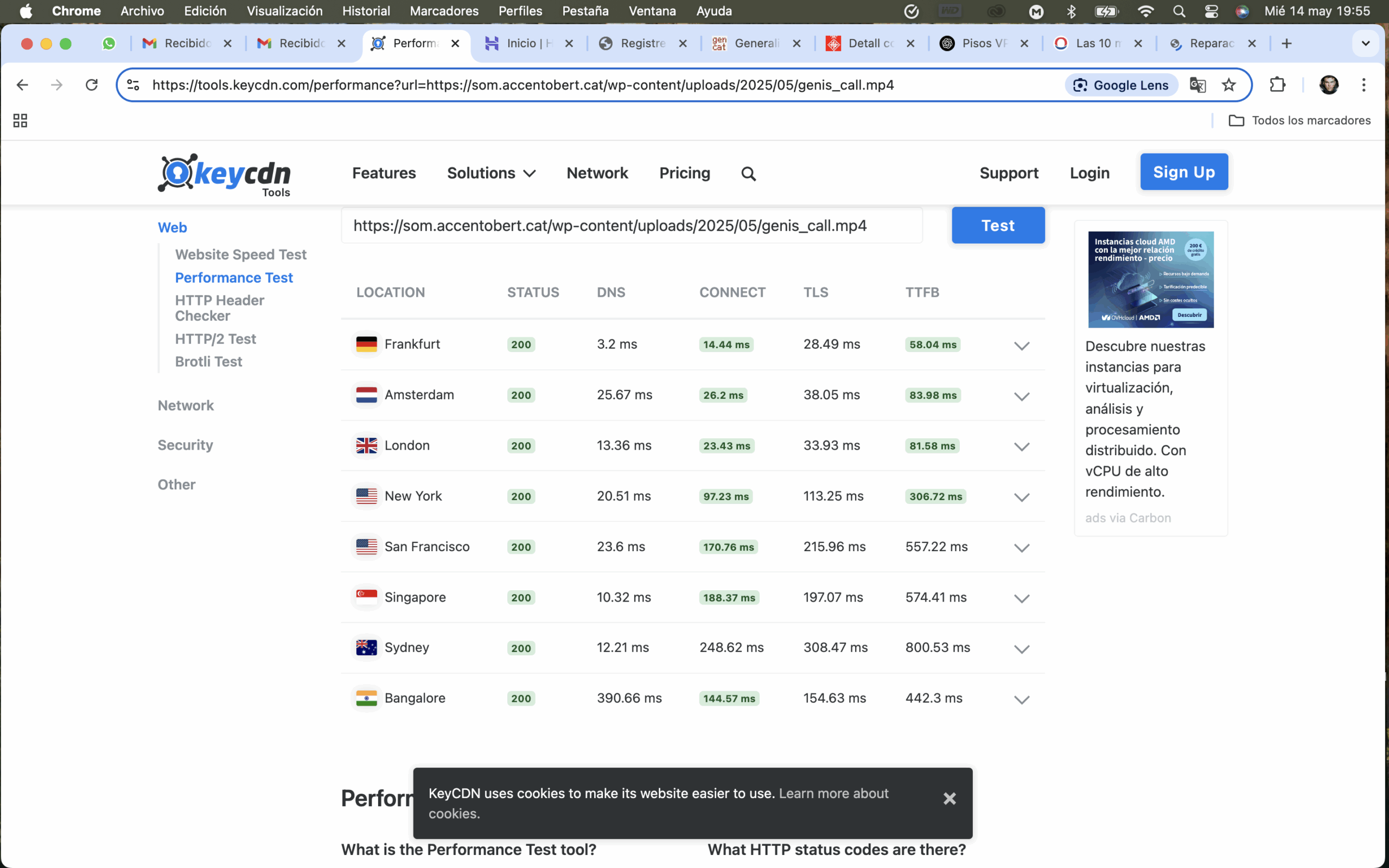Click the Sign Up button
This screenshot has width=1389, height=868.
(x=1183, y=171)
